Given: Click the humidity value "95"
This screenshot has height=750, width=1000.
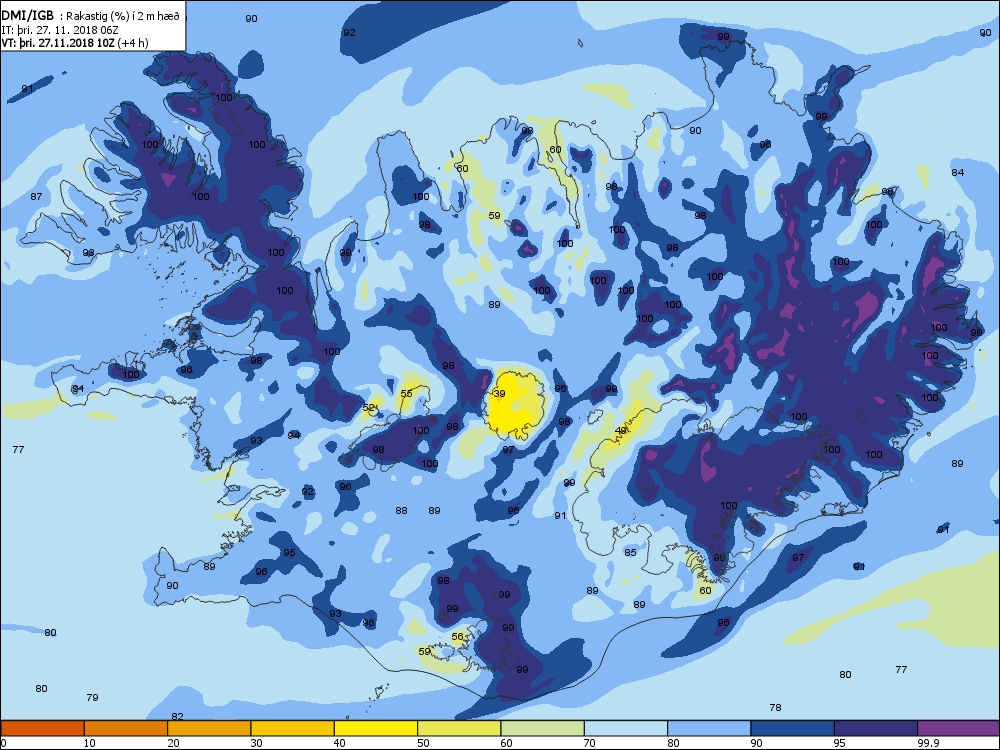Looking at the screenshot, I should pyautogui.click(x=289, y=552).
